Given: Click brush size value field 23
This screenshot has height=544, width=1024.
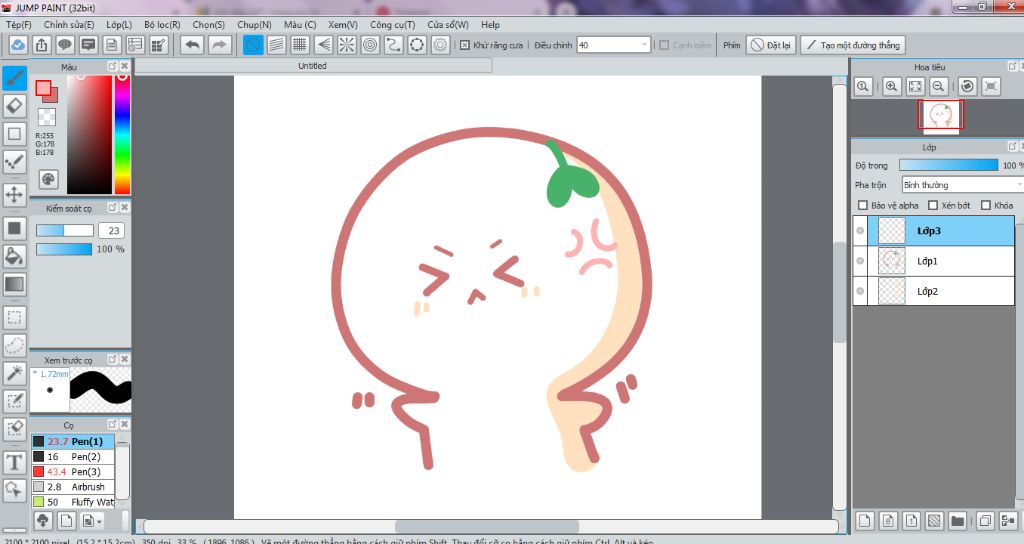Looking at the screenshot, I should coord(112,231).
